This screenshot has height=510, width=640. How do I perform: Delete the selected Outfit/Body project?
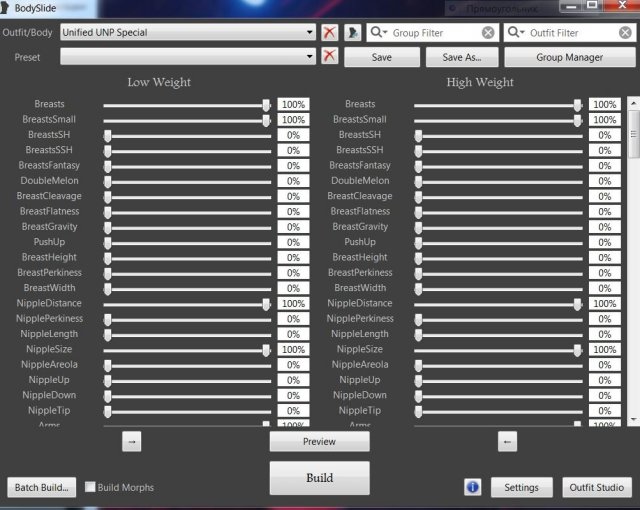[x=330, y=33]
